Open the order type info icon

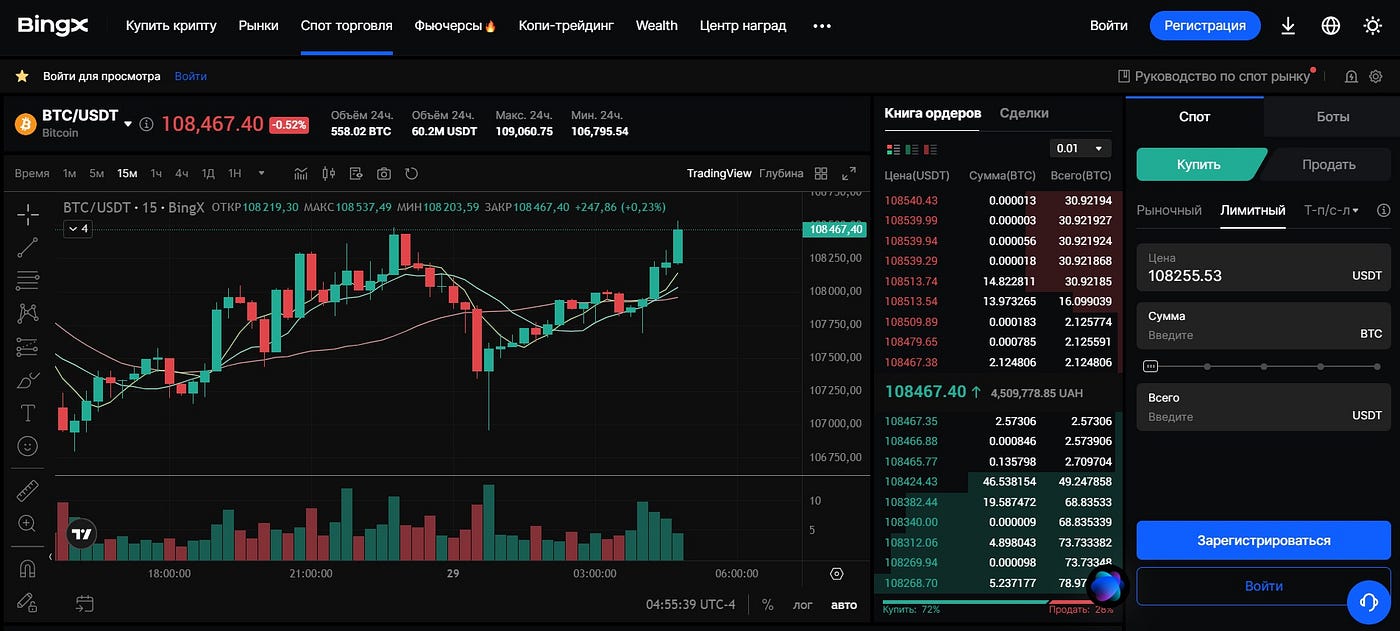[1384, 210]
